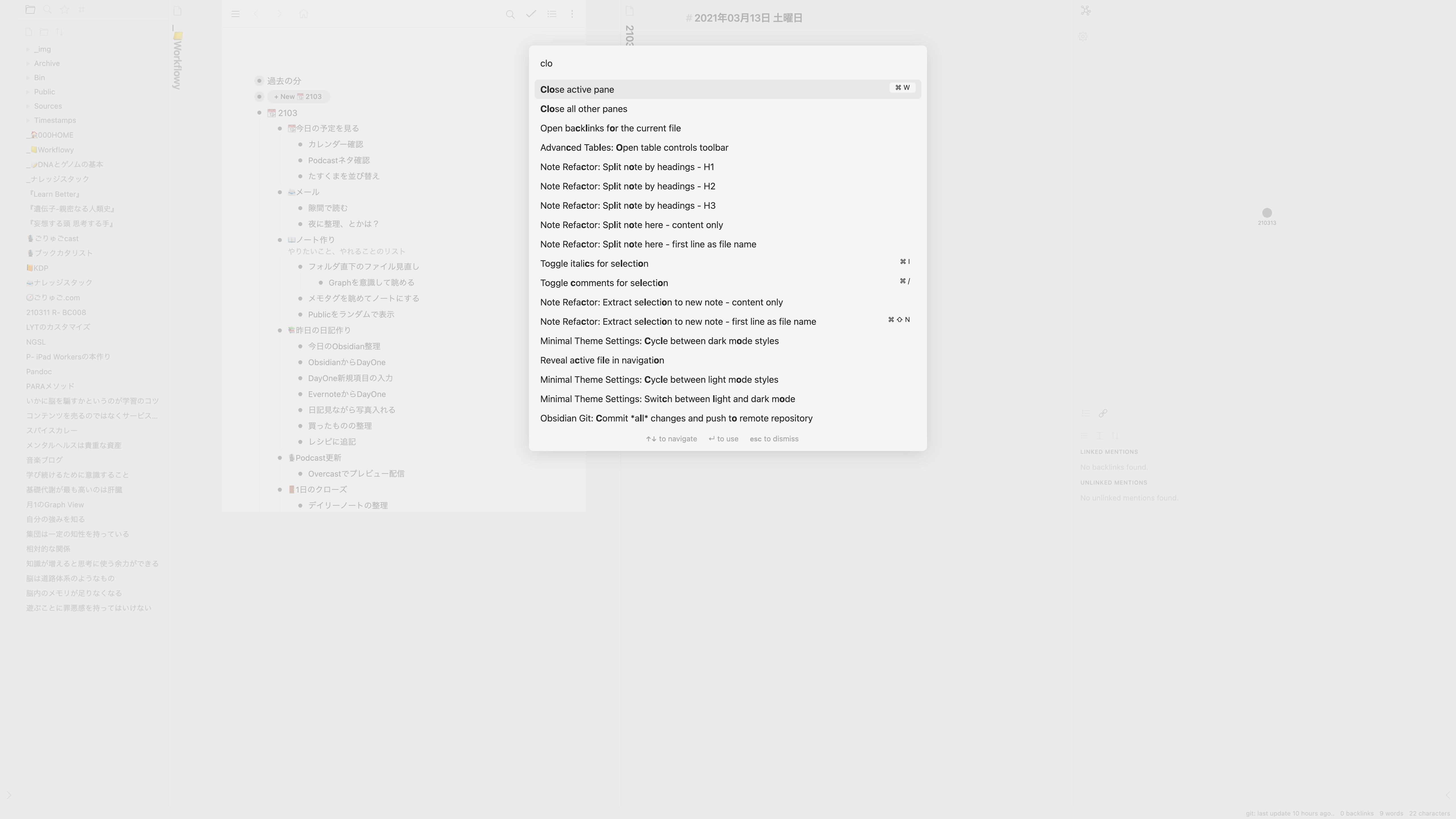Open the graph view icon in right panel

(x=1086, y=11)
